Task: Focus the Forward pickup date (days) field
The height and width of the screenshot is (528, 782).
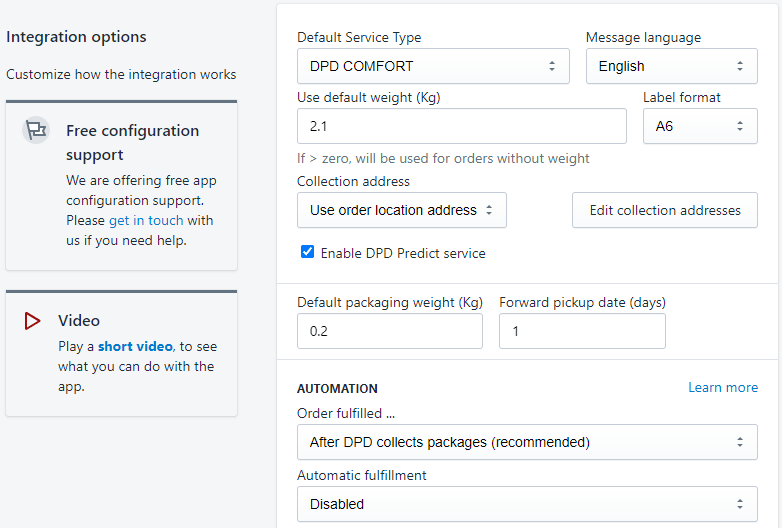Action: click(x=582, y=331)
